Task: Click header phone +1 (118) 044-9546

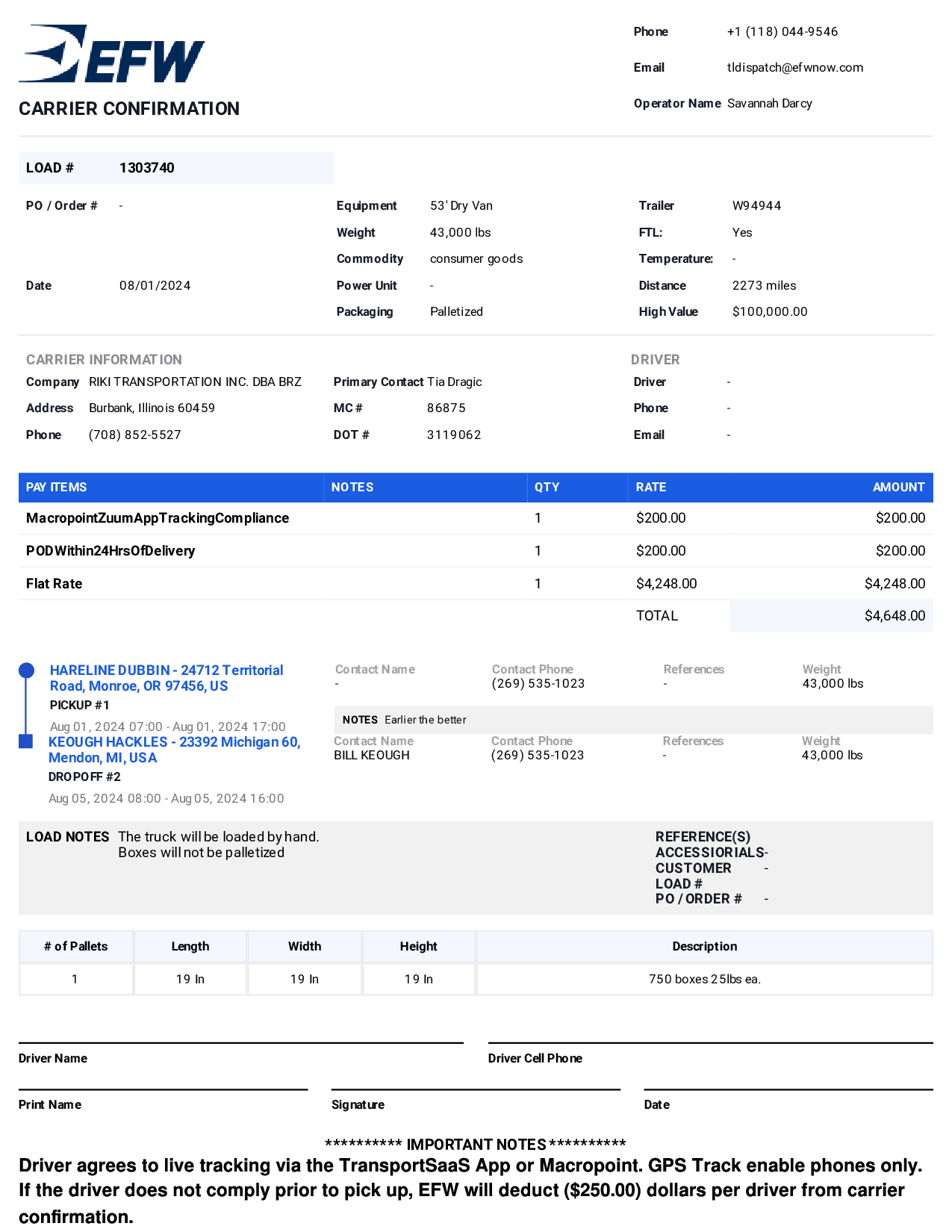Action: [783, 31]
